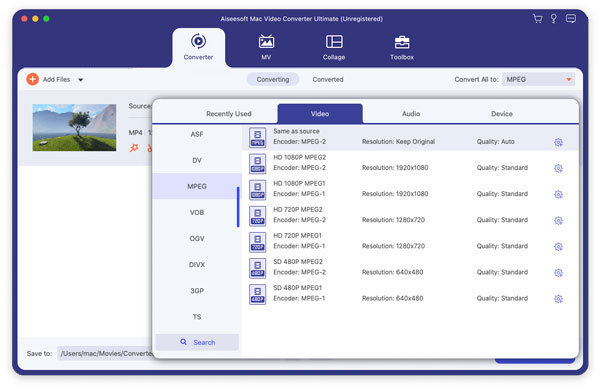Choose DV in the format list
The image size is (600, 389).
[197, 160]
